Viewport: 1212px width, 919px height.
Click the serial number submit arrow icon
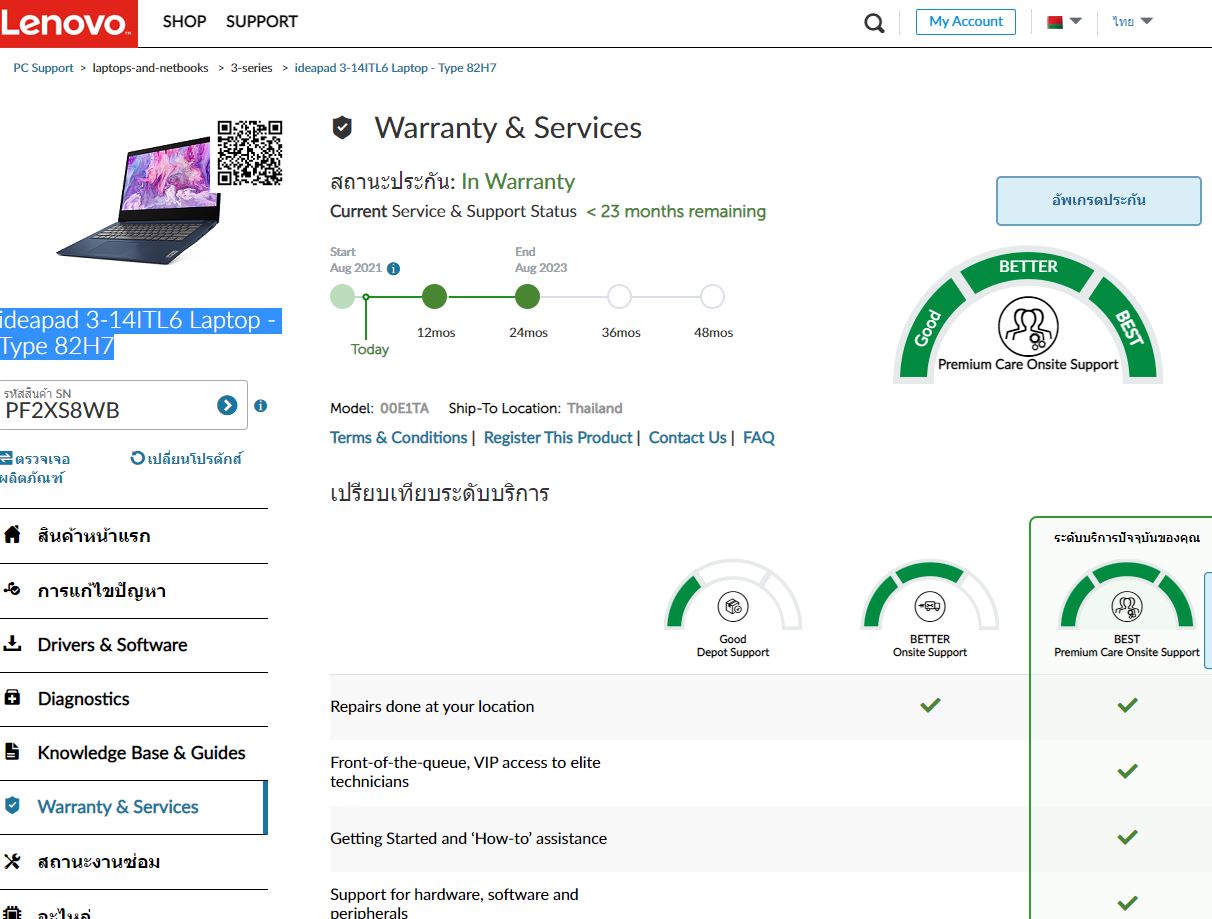[227, 405]
